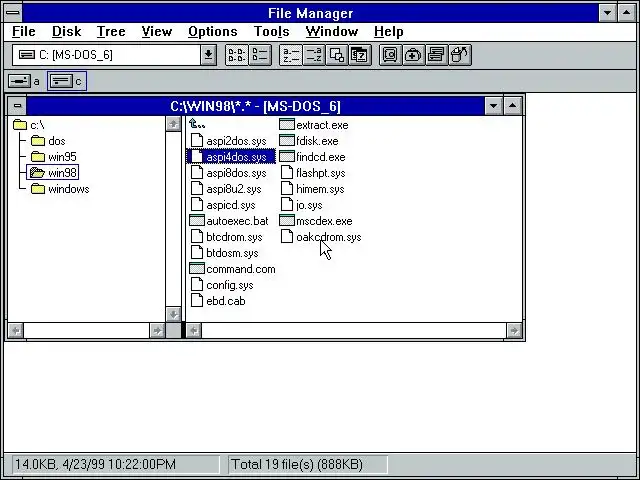This screenshot has width=640, height=480.
Task: Minimize the WIN98 child window
Action: [493, 106]
